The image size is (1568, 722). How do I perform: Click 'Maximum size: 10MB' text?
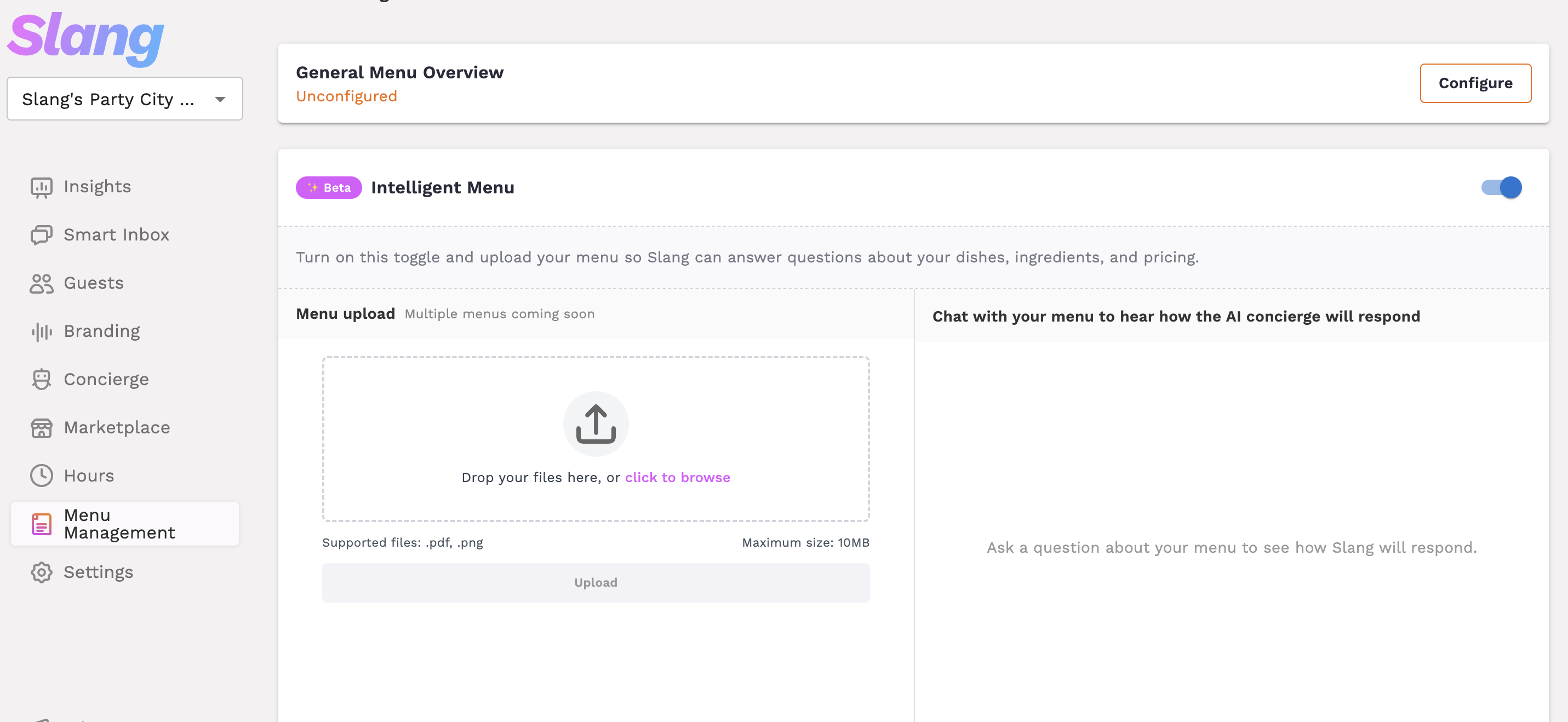click(805, 542)
